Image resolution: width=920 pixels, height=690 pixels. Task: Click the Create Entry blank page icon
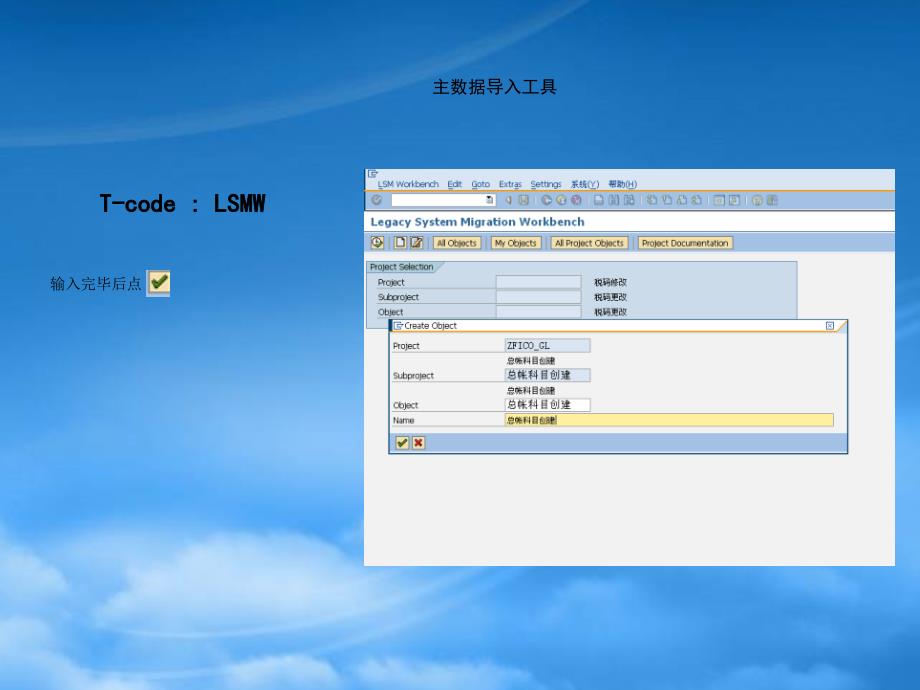400,242
